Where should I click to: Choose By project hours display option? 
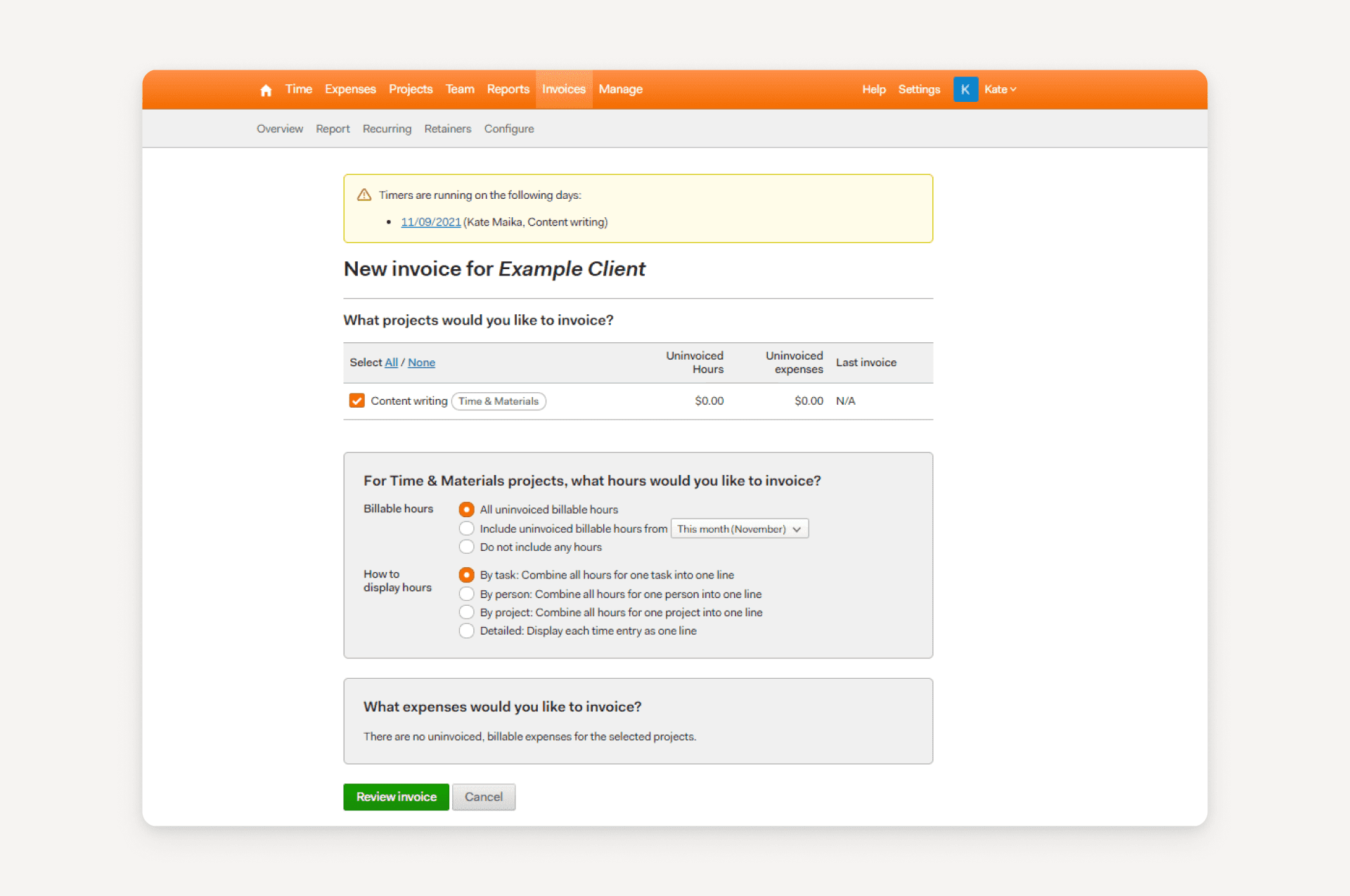(466, 612)
